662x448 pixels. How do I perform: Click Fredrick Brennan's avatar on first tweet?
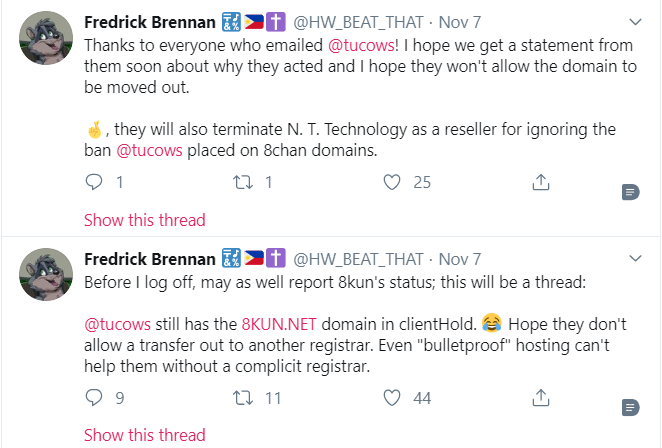tap(43, 44)
